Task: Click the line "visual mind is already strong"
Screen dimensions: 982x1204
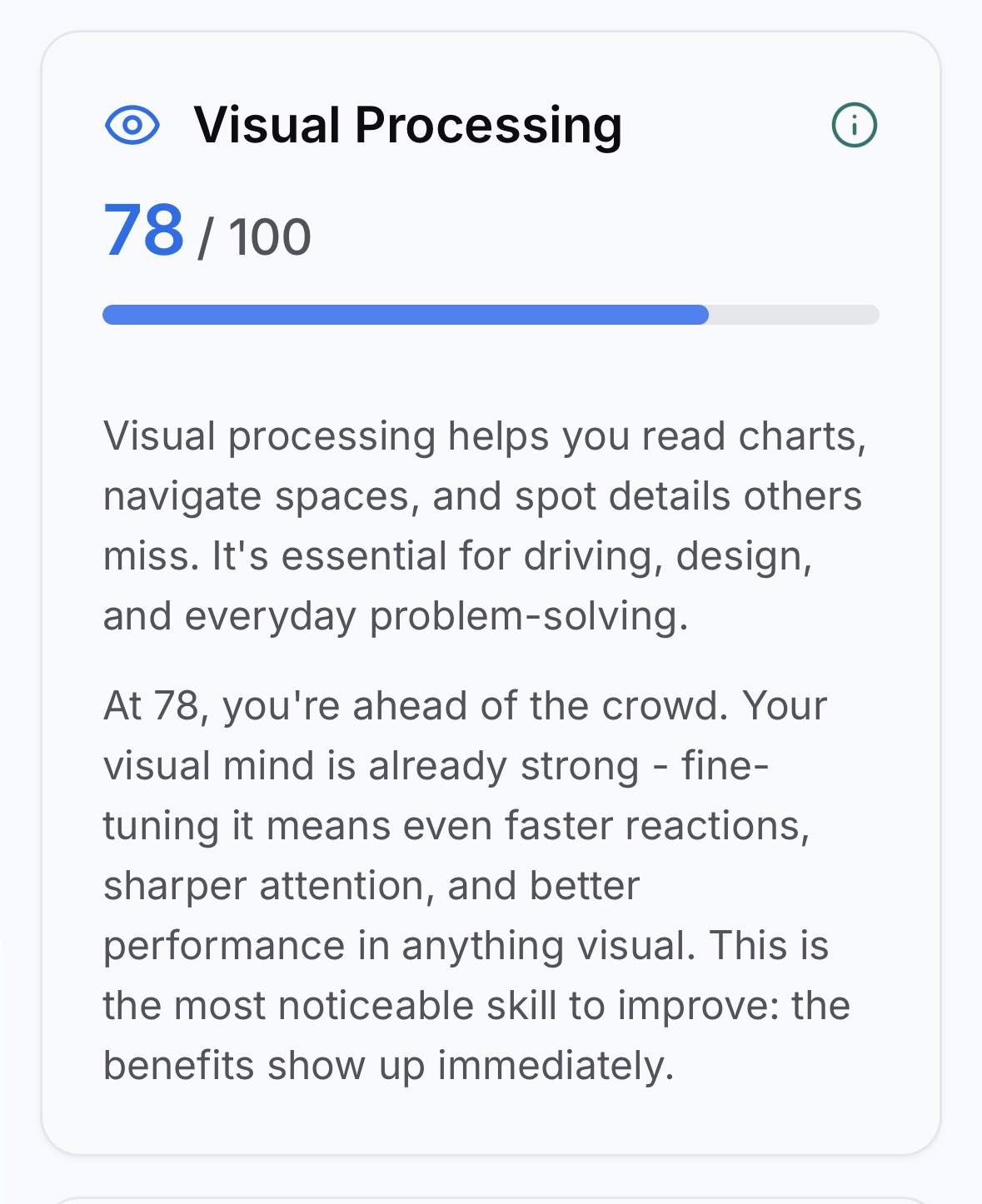Action: pyautogui.click(x=371, y=766)
